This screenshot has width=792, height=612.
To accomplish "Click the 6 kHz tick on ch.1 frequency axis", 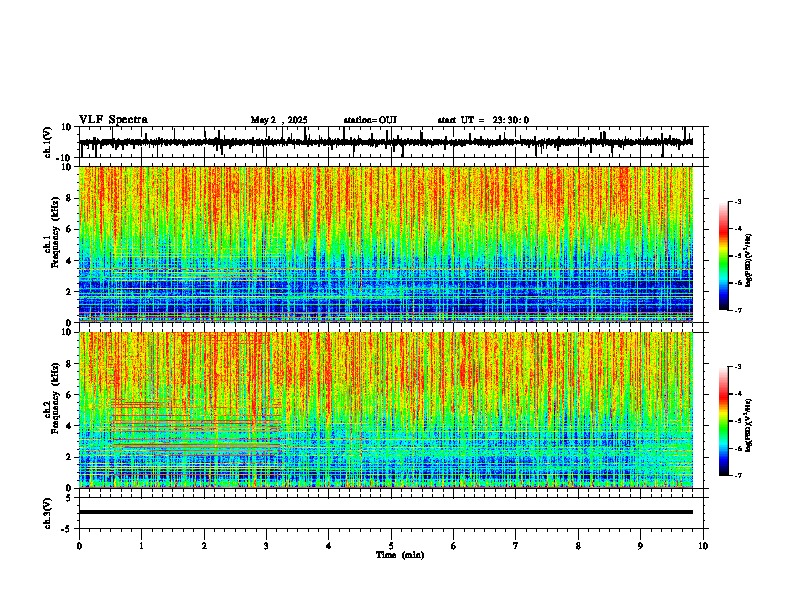I will [x=69, y=230].
